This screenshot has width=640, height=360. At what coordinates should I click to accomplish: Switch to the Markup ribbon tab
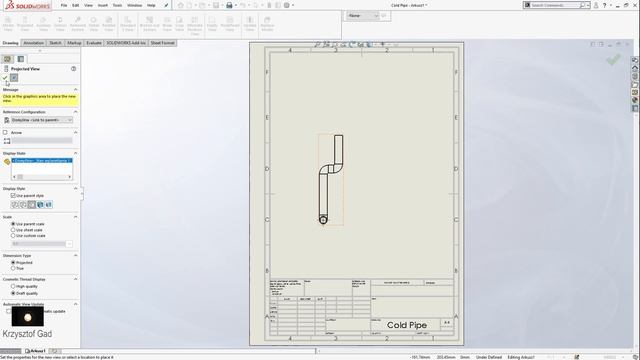[74, 43]
